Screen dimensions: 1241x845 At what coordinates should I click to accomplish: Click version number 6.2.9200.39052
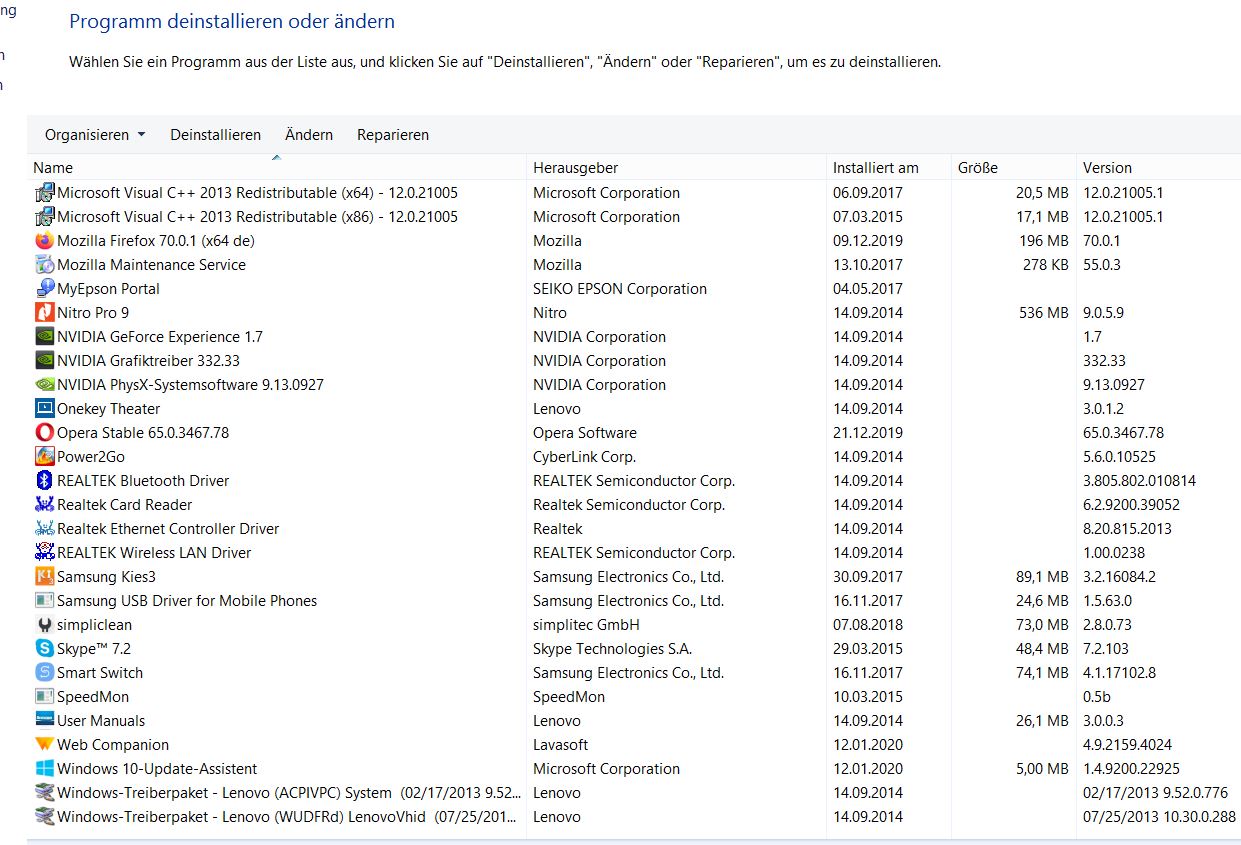click(x=1132, y=504)
